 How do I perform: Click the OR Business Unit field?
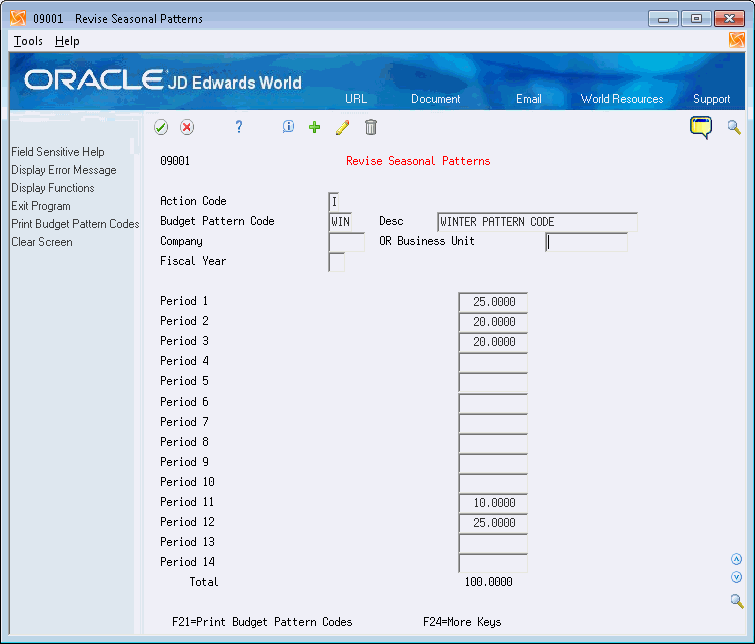click(x=586, y=242)
